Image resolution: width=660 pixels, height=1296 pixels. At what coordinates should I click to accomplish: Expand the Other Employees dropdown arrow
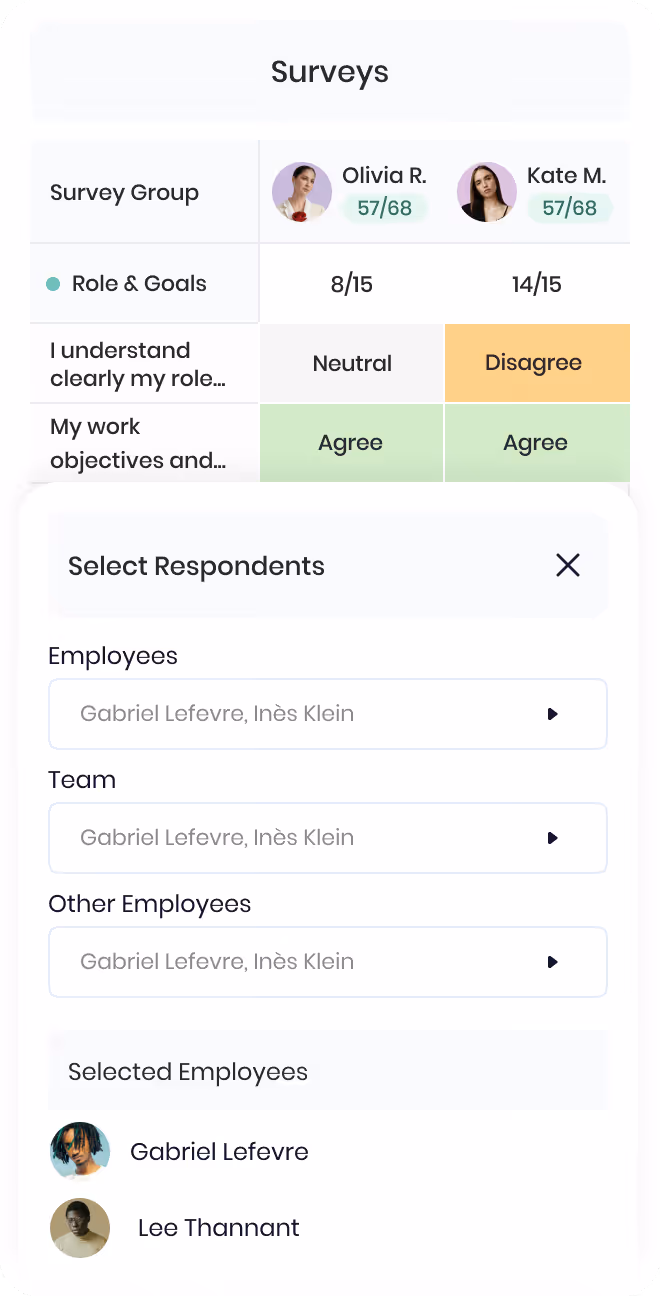coord(552,962)
